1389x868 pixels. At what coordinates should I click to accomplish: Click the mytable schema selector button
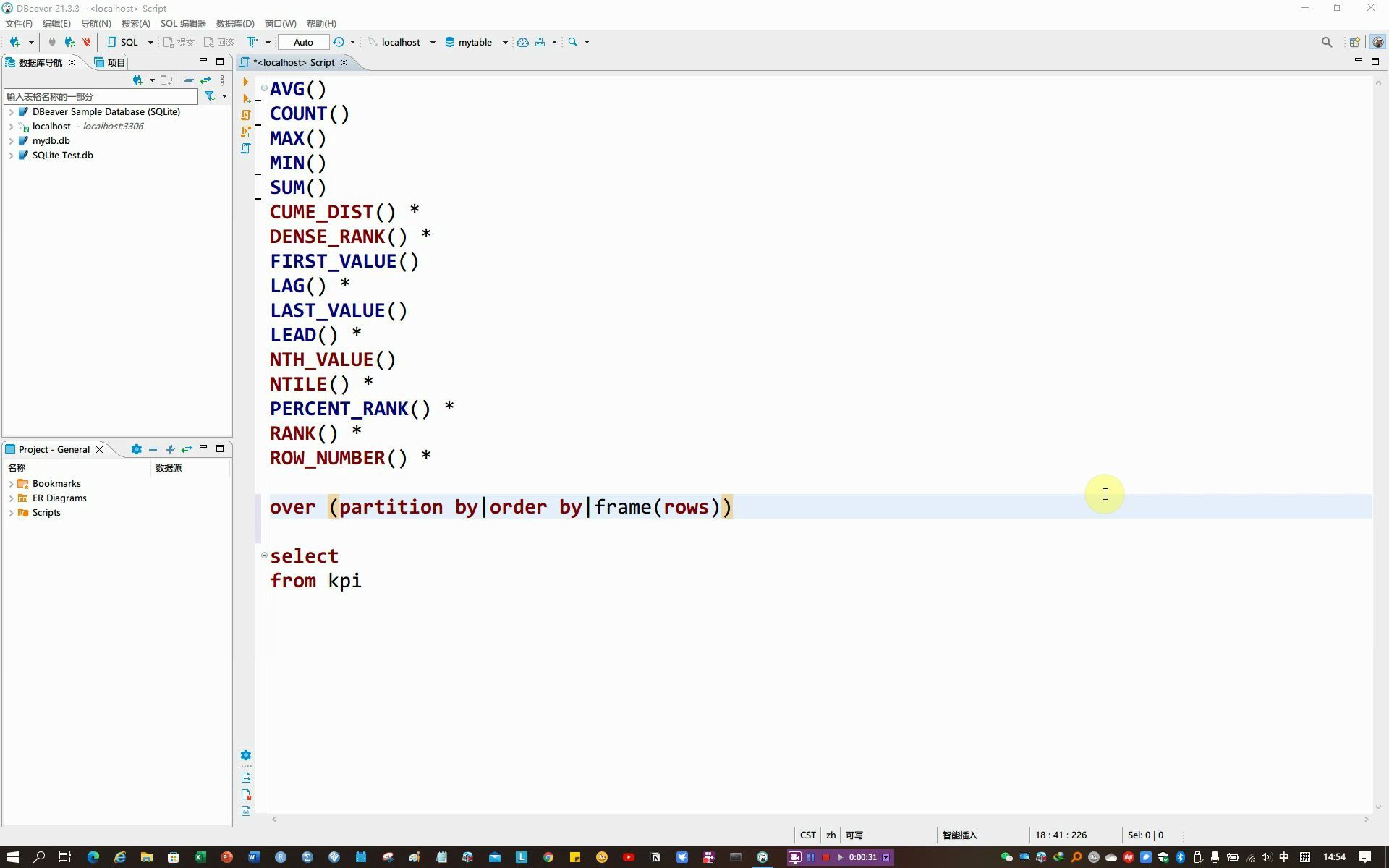(x=480, y=42)
